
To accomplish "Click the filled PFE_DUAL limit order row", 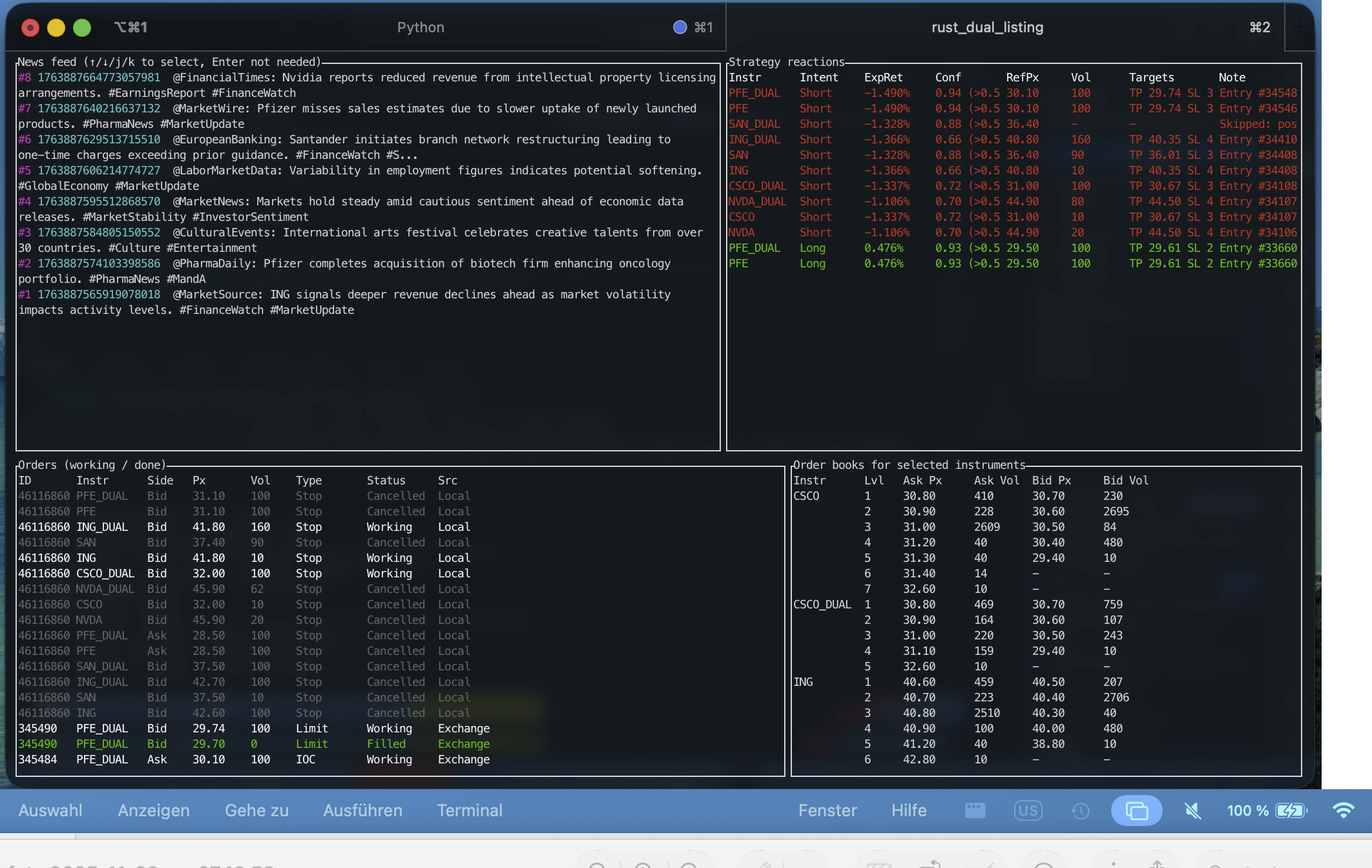I will click(258, 744).
